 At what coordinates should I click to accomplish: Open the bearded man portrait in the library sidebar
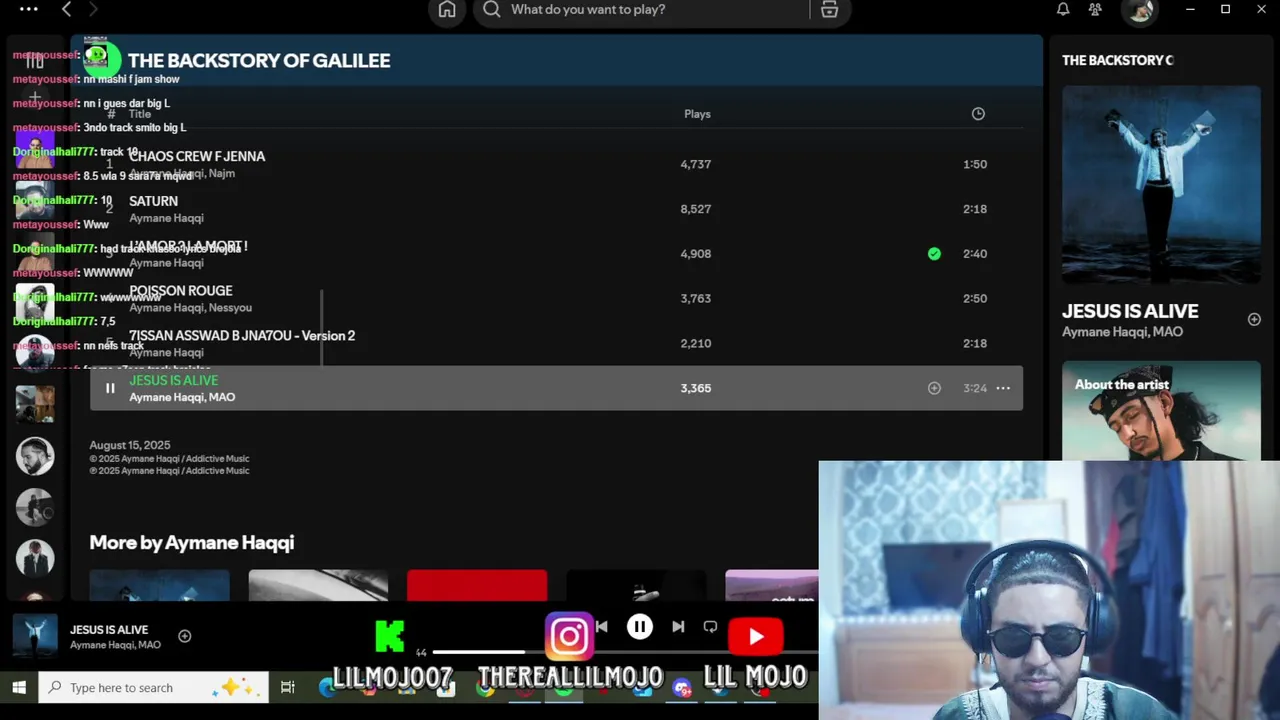point(35,456)
